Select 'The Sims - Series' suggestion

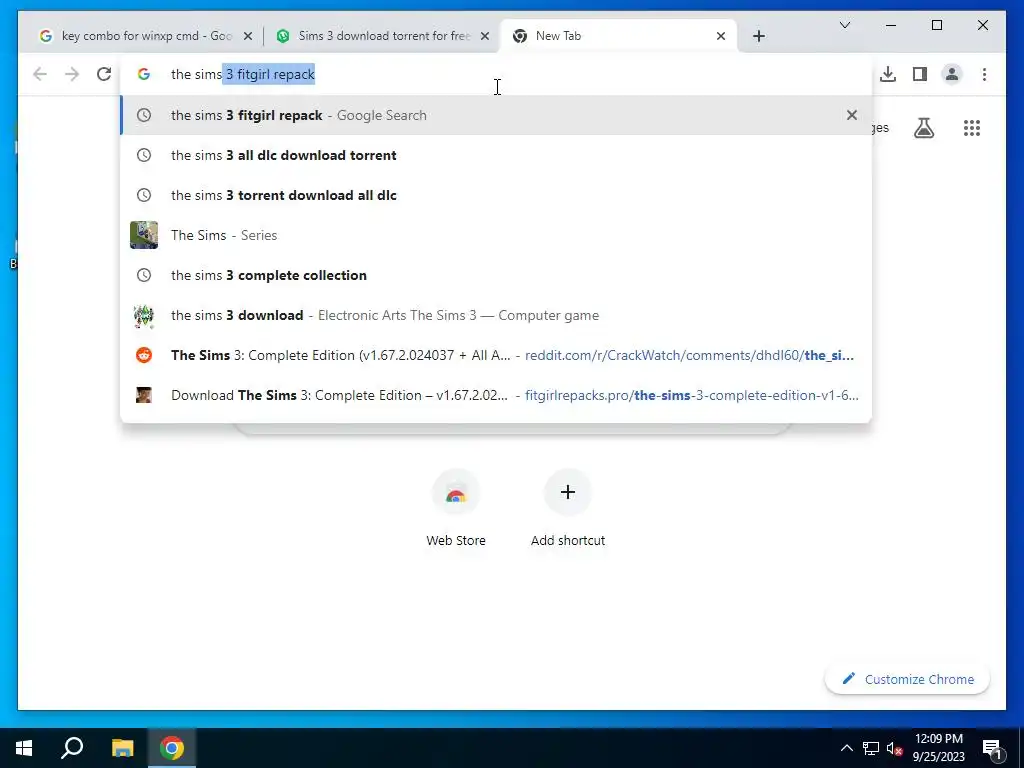point(496,235)
